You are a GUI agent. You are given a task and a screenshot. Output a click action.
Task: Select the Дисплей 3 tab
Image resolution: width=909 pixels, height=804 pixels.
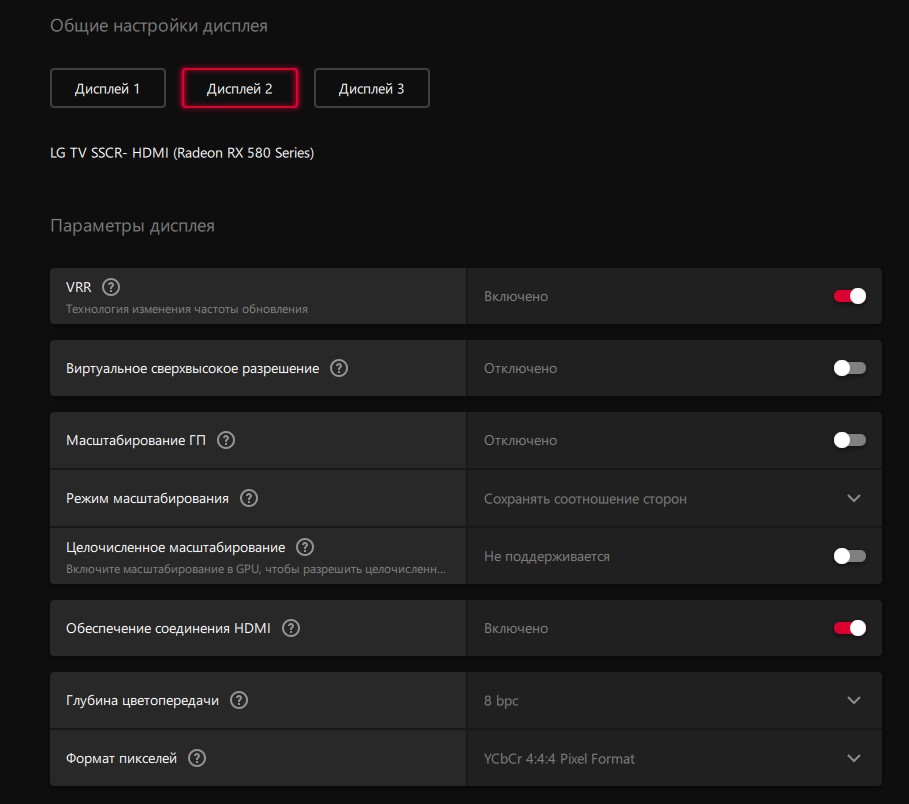(371, 88)
